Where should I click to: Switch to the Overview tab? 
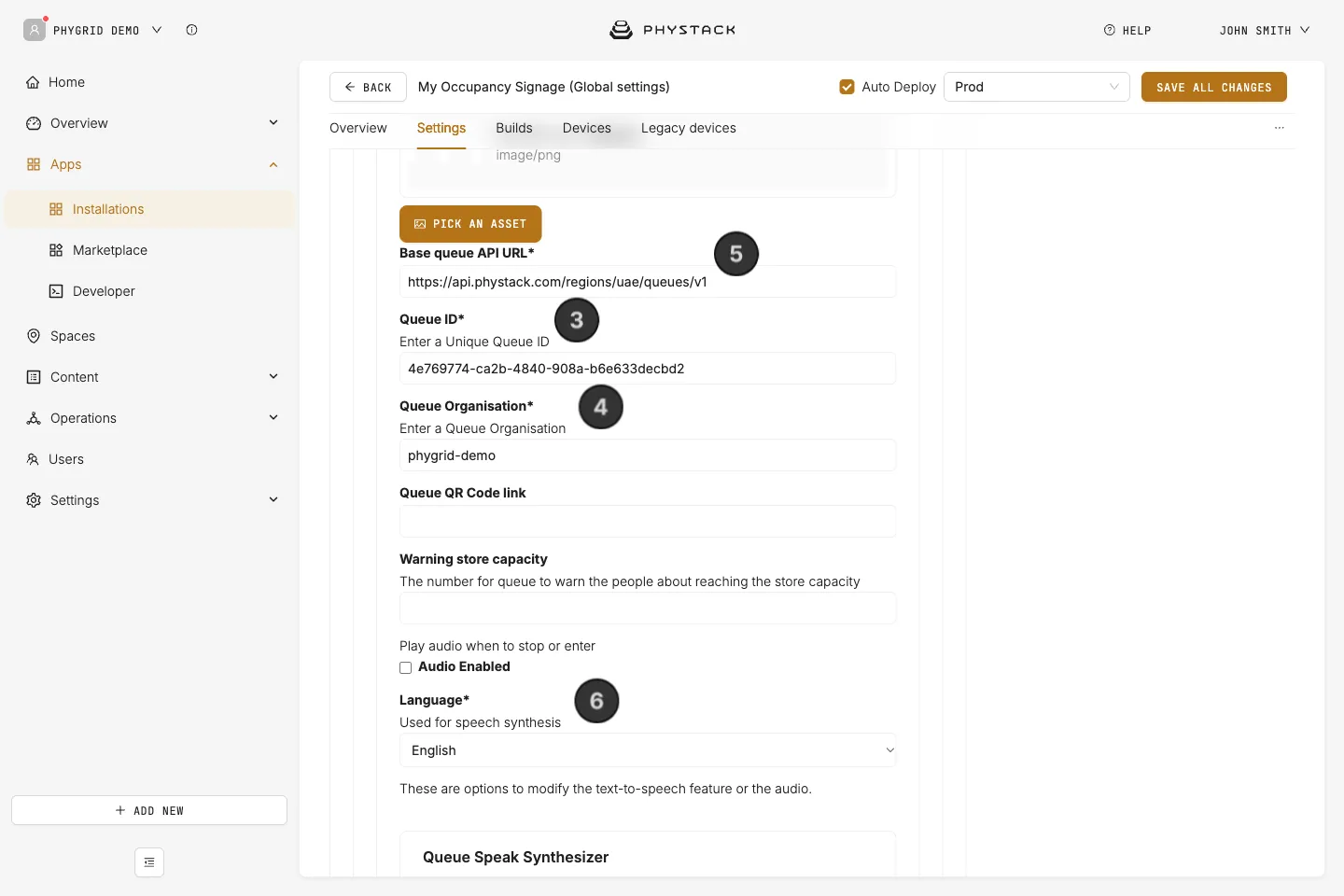click(x=358, y=128)
